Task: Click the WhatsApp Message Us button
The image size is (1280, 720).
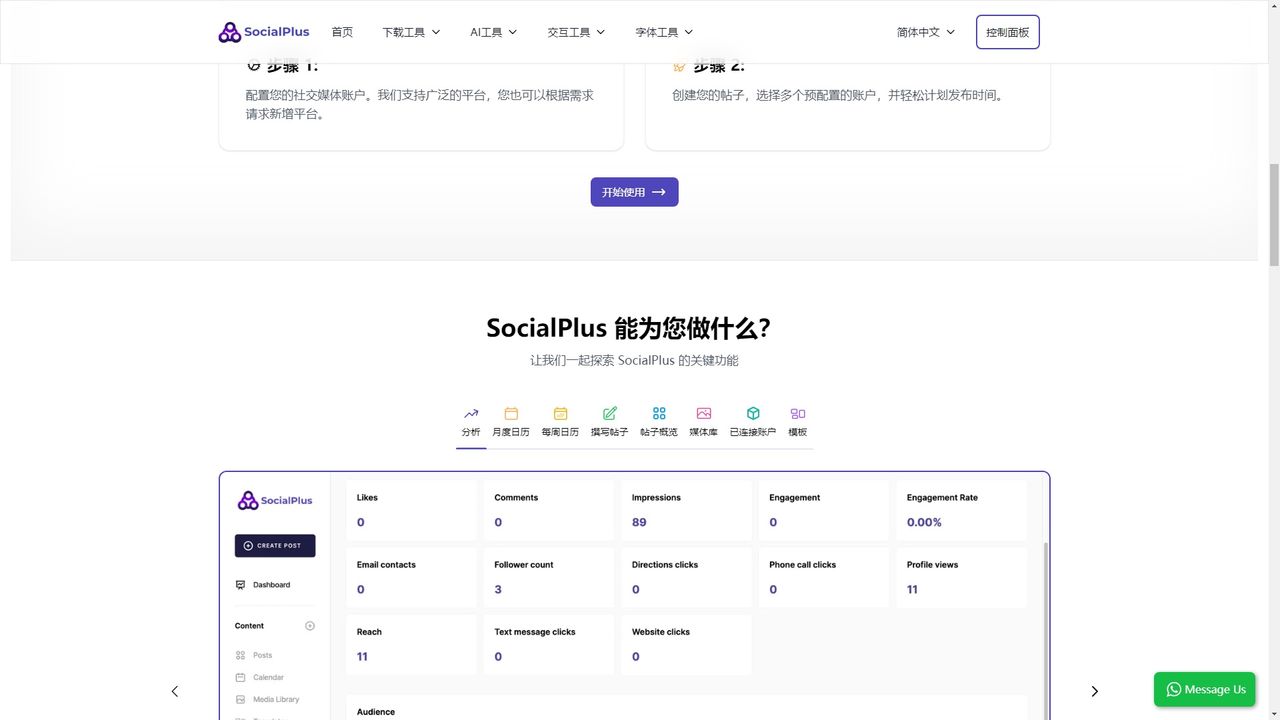Action: [x=1205, y=689]
